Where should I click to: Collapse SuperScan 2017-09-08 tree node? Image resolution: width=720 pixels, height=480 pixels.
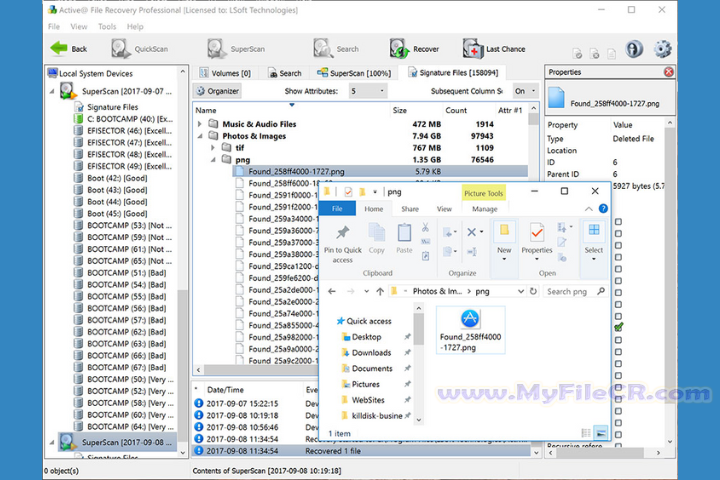(x=52, y=442)
